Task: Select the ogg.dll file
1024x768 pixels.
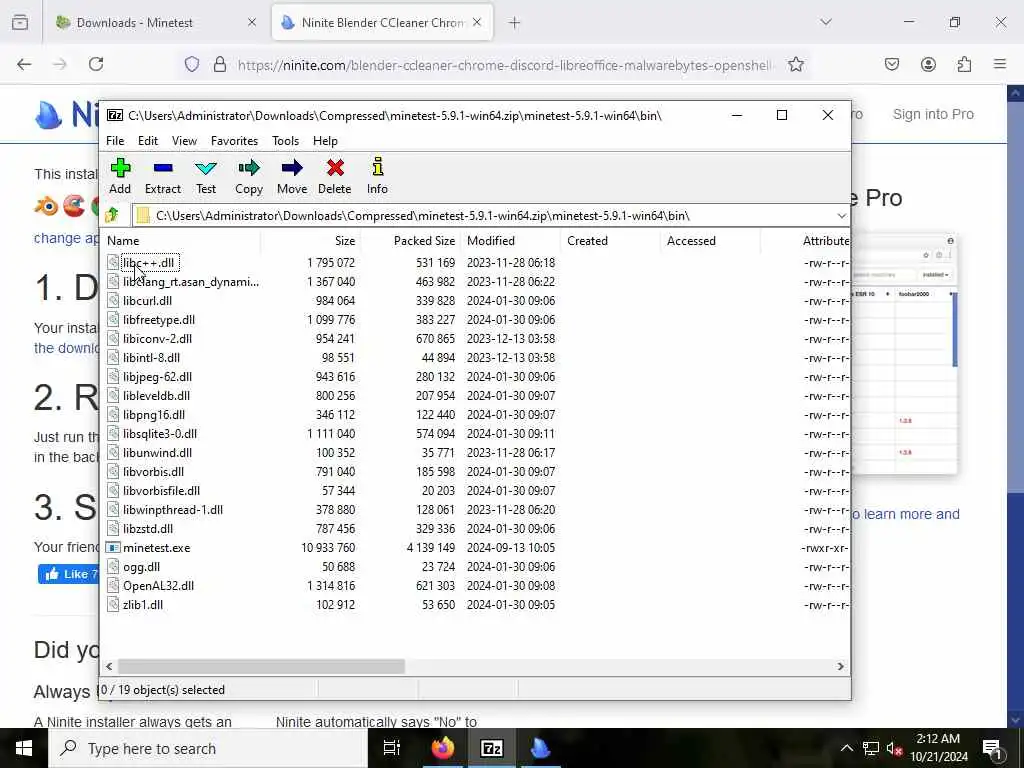Action: coord(141,566)
